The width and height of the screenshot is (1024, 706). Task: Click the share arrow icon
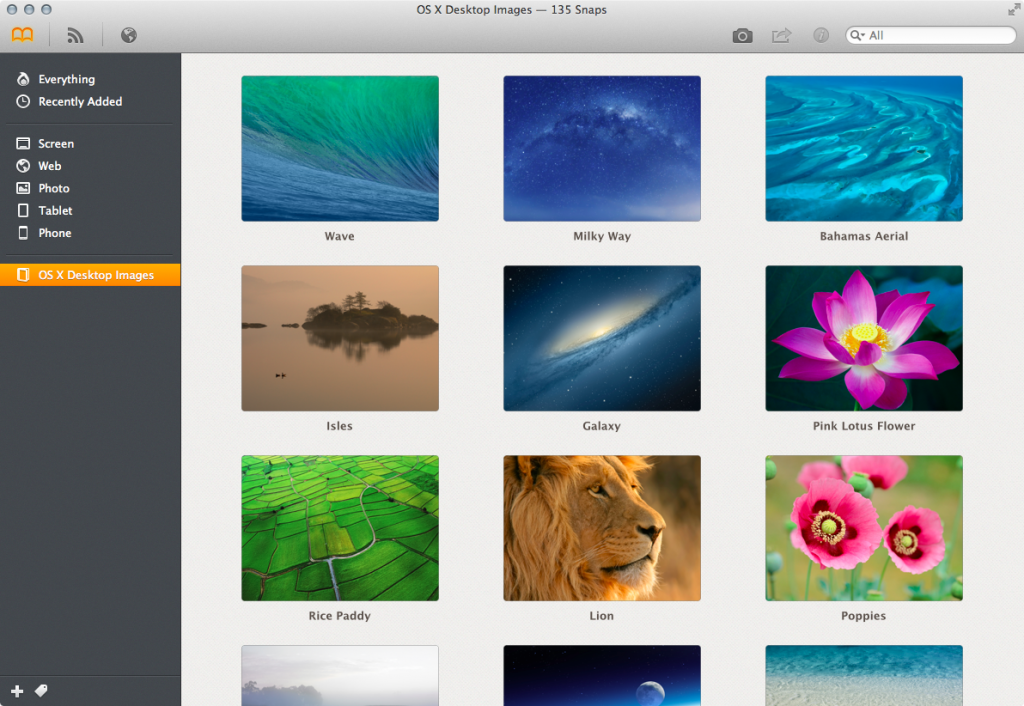781,36
